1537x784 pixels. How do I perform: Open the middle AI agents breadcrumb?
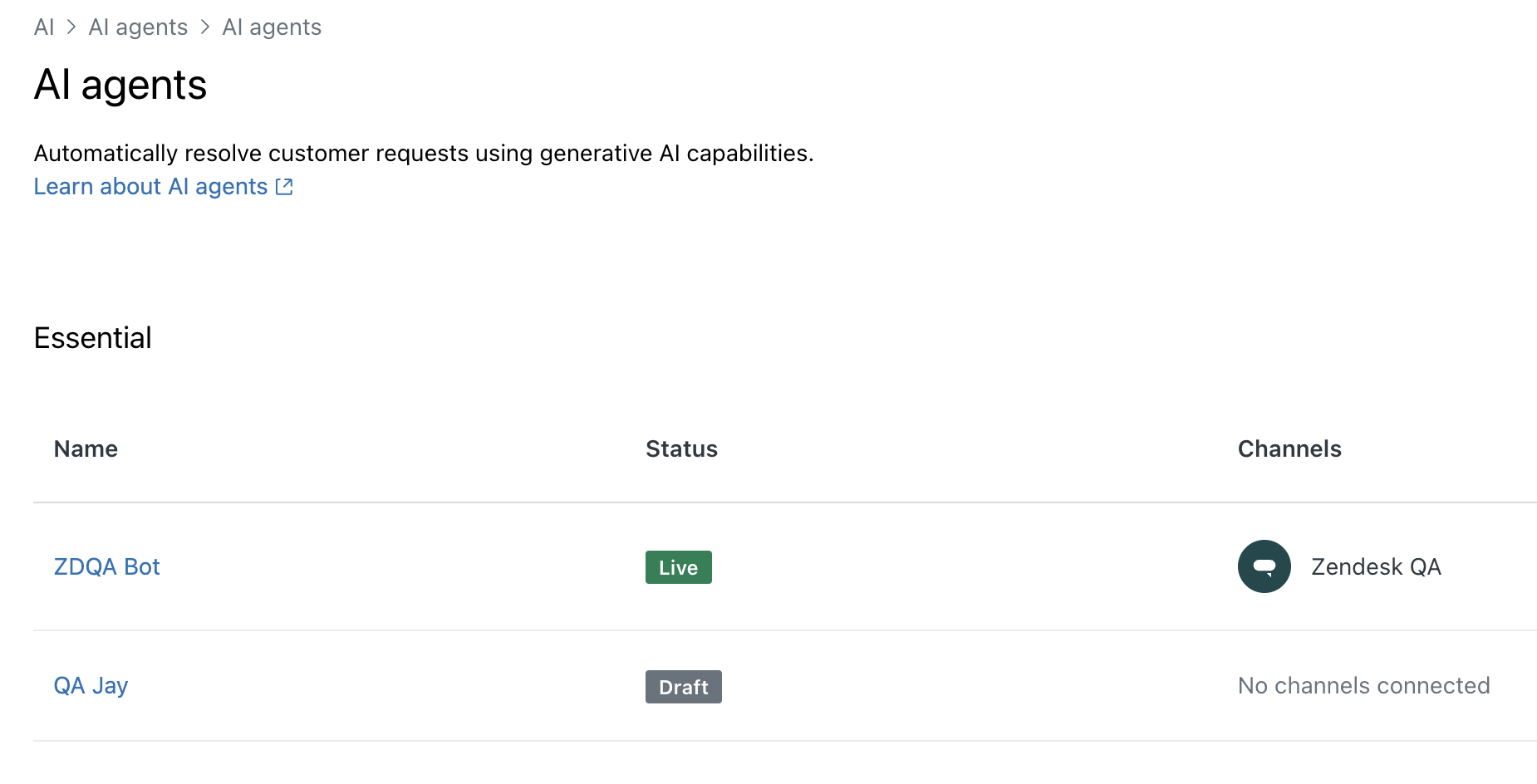pos(138,27)
